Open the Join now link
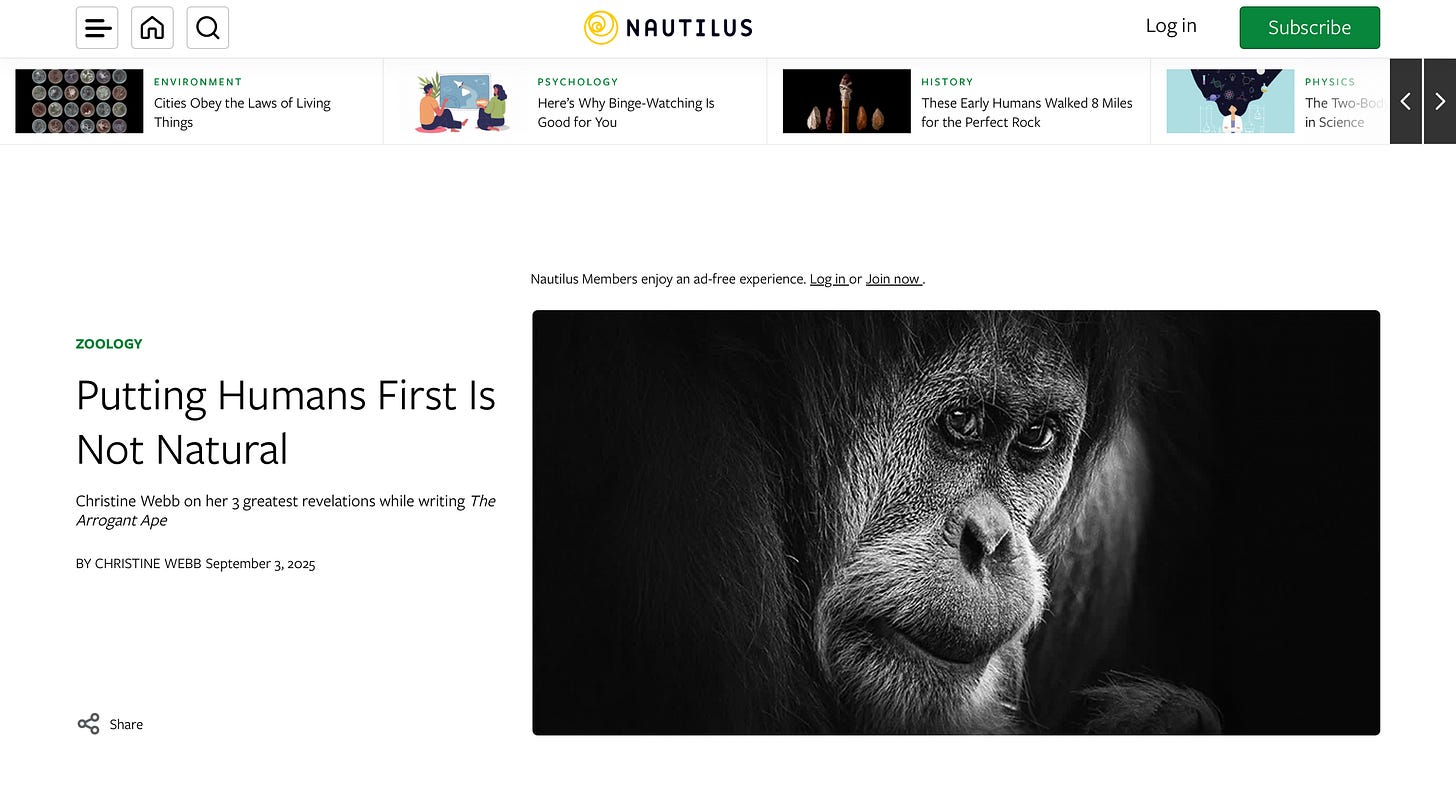The image size is (1456, 793). (893, 279)
